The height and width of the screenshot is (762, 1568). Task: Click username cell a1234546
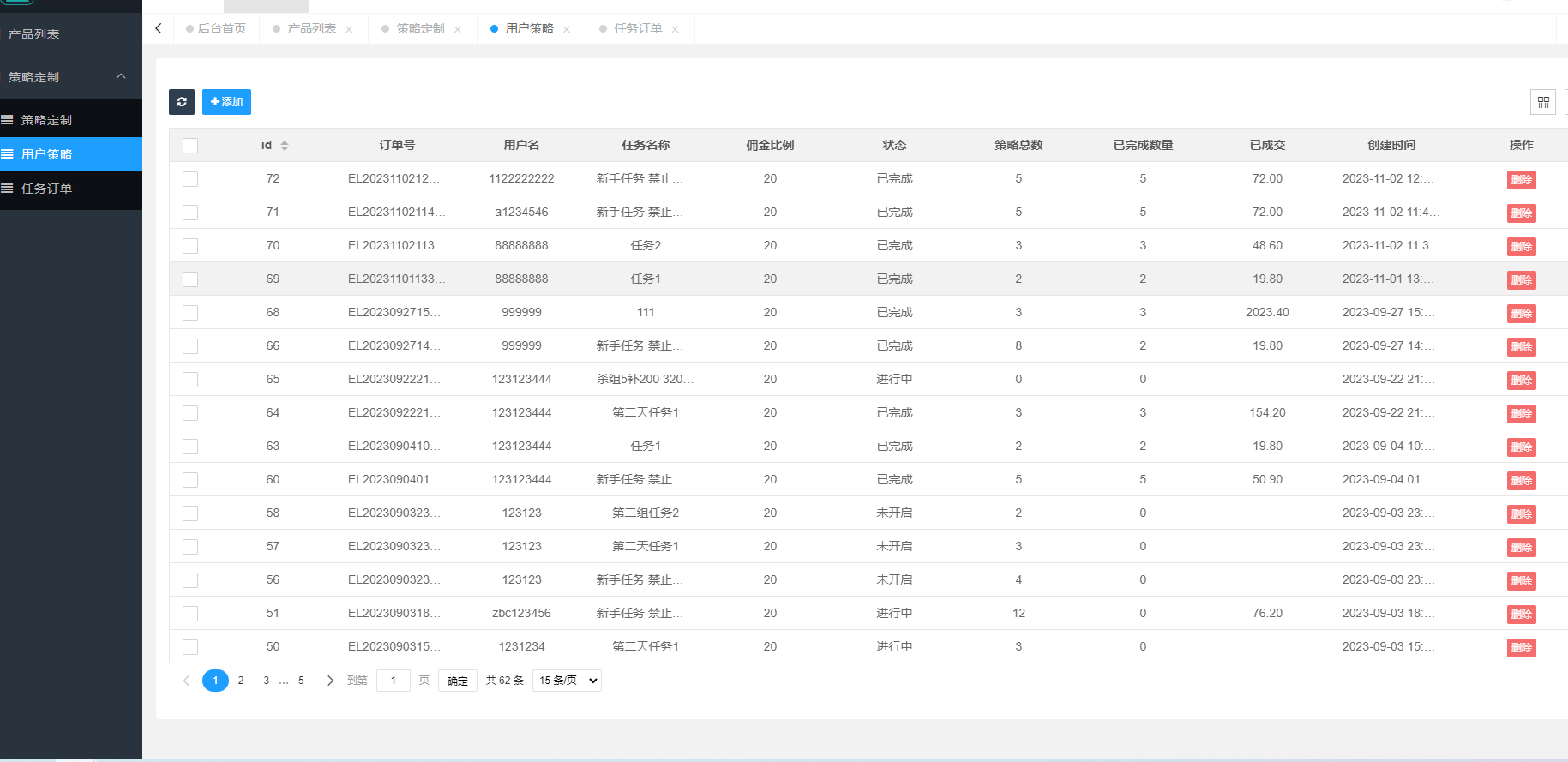tap(521, 212)
